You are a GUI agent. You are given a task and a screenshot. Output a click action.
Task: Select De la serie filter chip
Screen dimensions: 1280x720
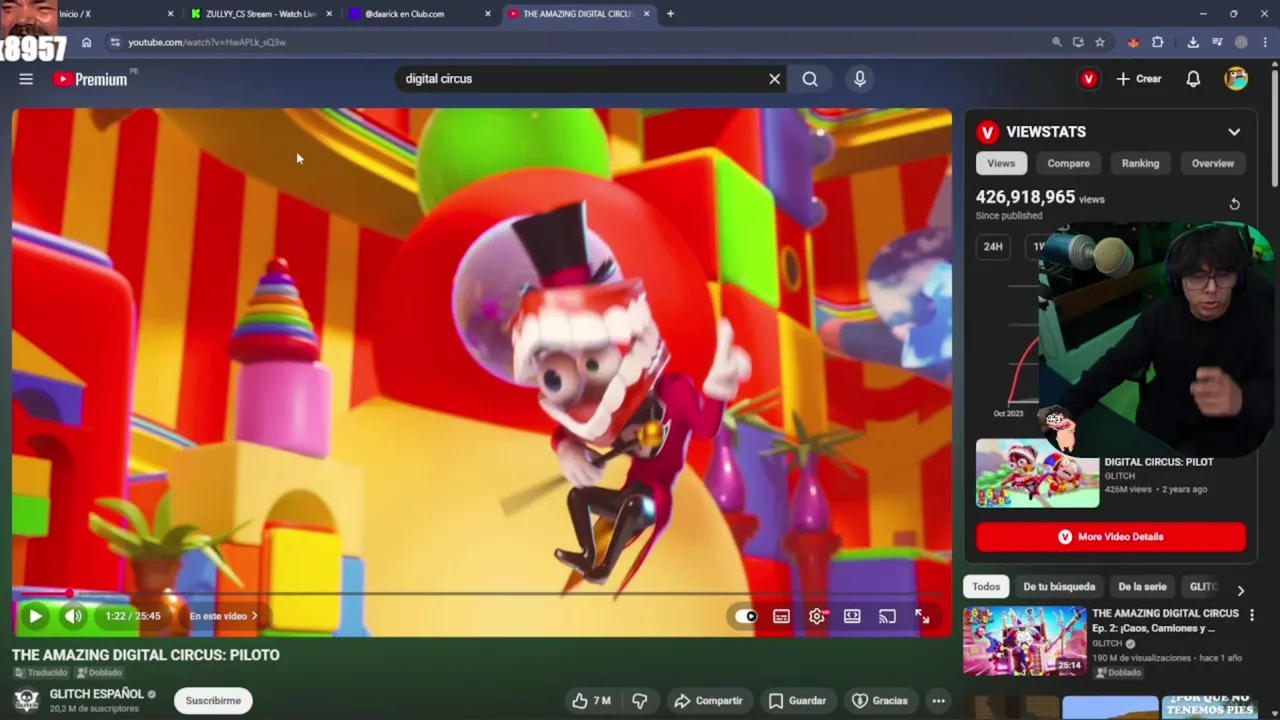(1142, 587)
